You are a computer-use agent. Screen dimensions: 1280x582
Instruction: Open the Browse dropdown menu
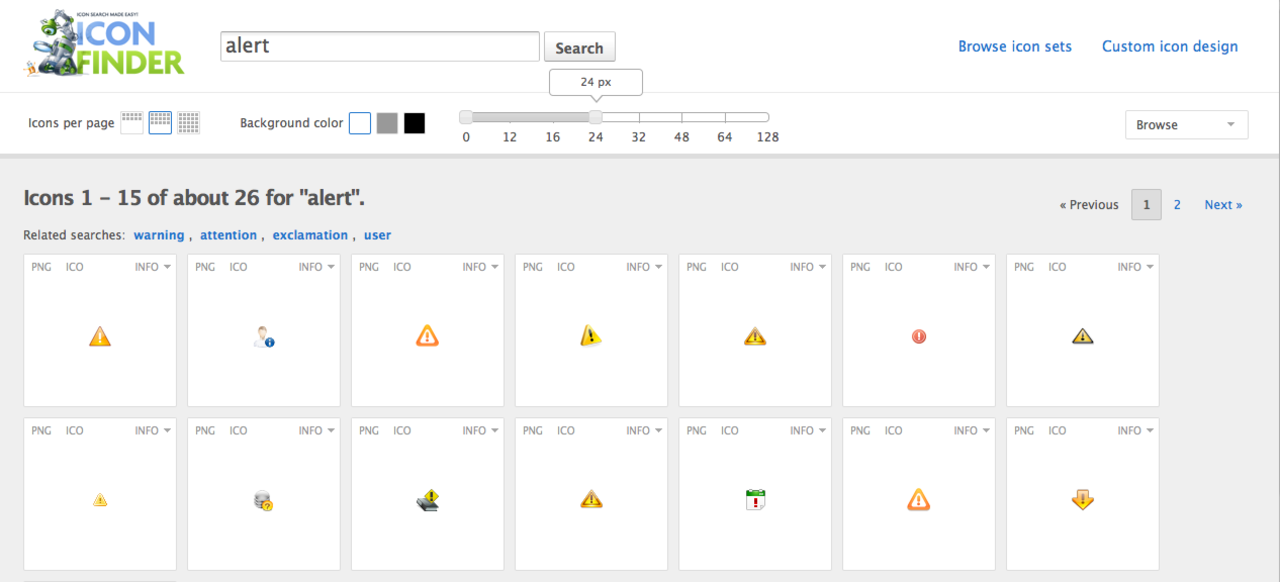[1186, 124]
